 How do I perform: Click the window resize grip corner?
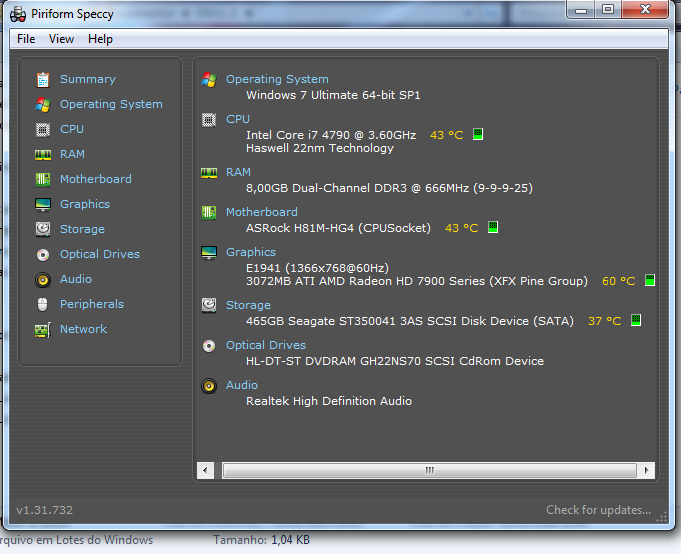tap(661, 517)
